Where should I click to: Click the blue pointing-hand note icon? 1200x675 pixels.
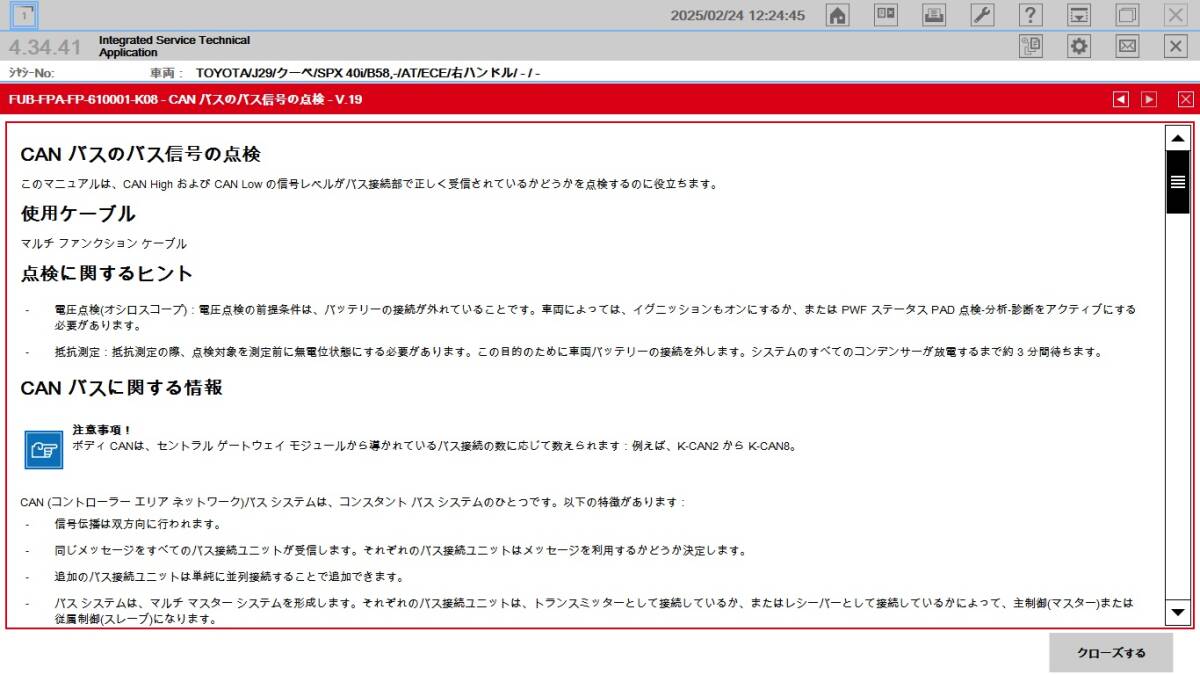44,449
